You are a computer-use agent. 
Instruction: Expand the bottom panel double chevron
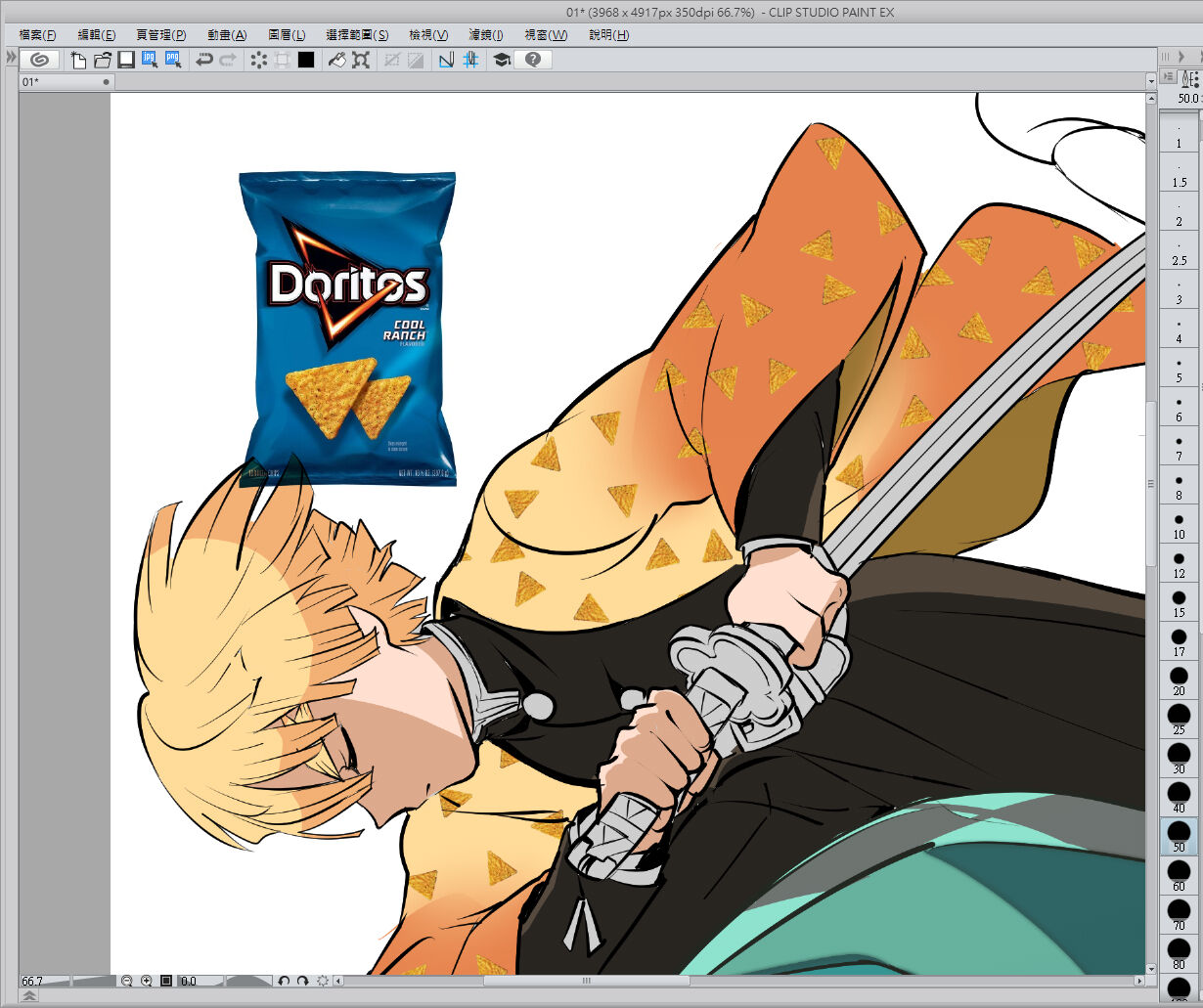pyautogui.click(x=28, y=996)
